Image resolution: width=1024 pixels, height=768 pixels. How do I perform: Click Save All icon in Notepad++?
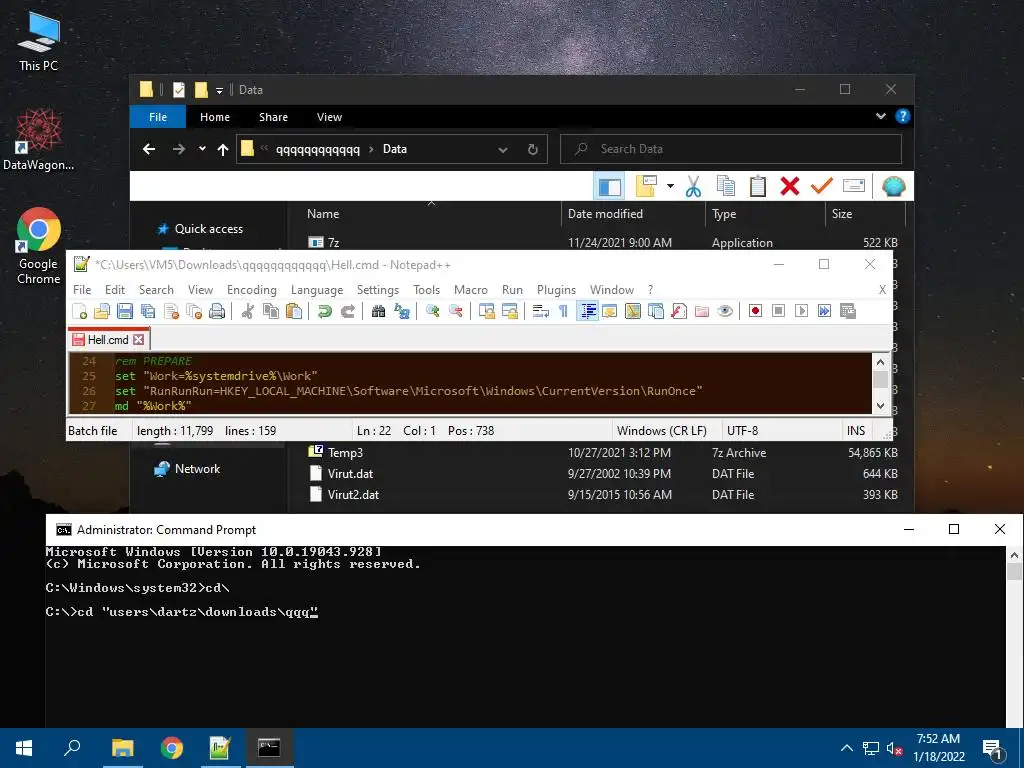(148, 312)
